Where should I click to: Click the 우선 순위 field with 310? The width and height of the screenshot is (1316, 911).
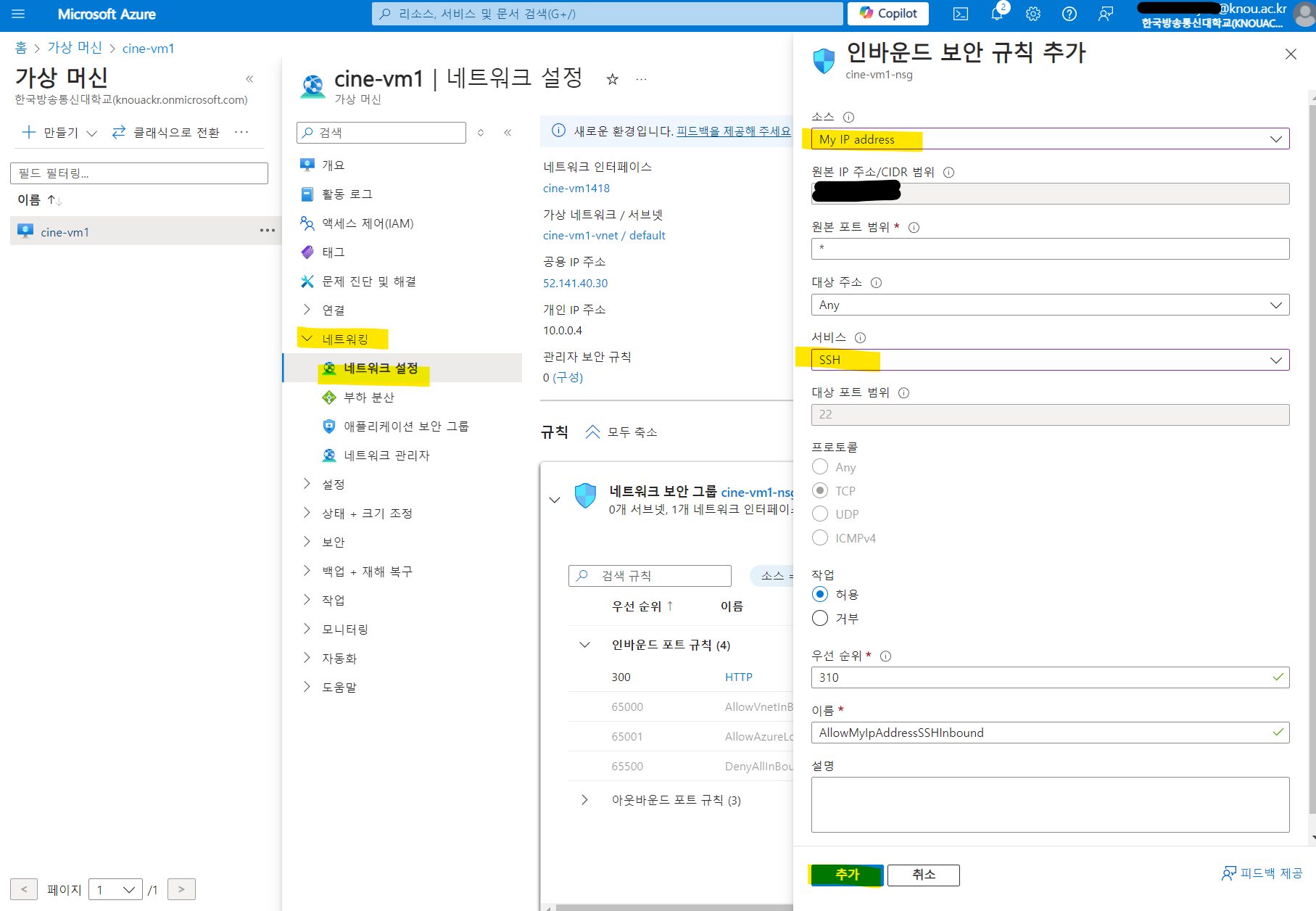1050,677
